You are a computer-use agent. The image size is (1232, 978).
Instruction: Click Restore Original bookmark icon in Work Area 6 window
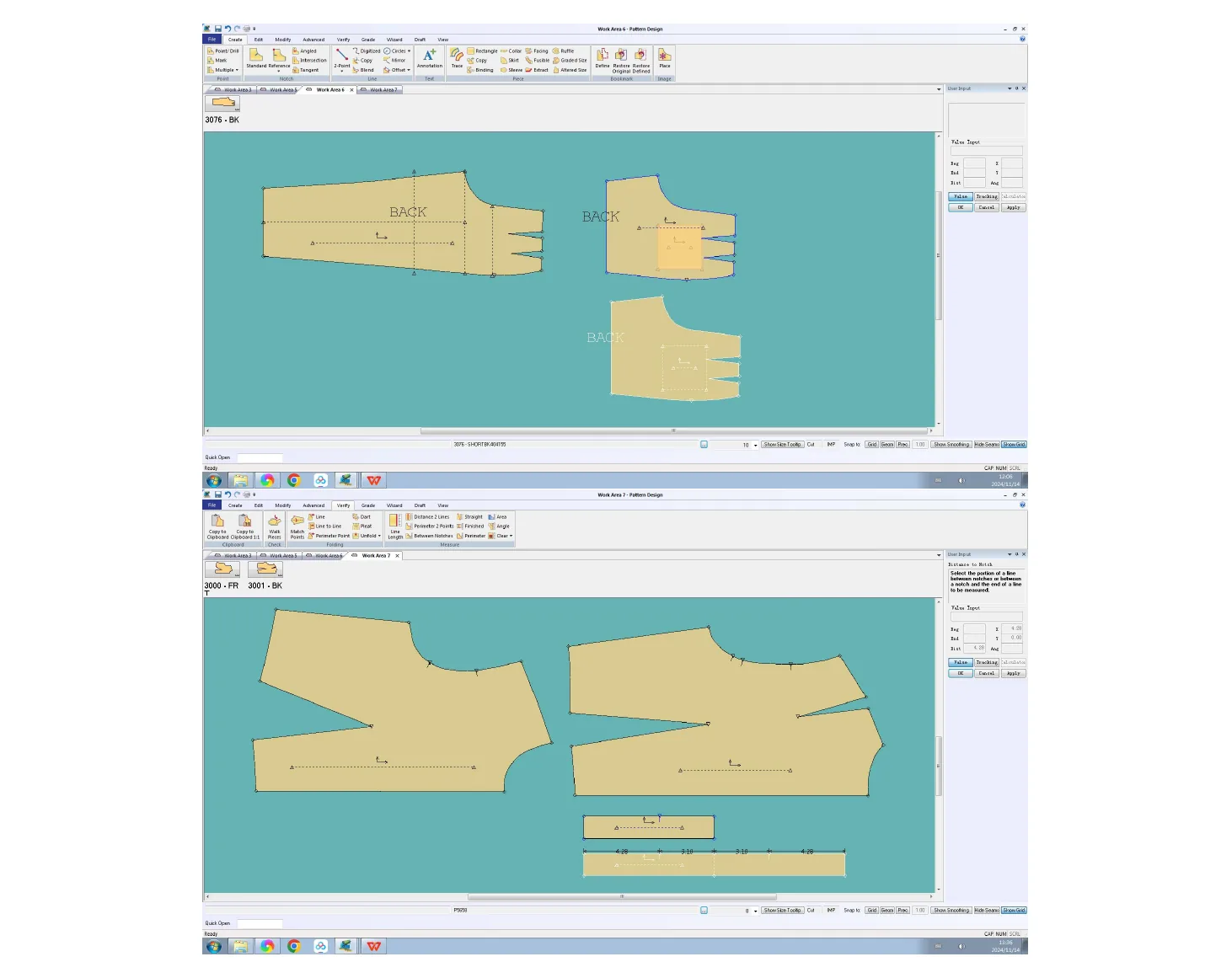pos(621,61)
